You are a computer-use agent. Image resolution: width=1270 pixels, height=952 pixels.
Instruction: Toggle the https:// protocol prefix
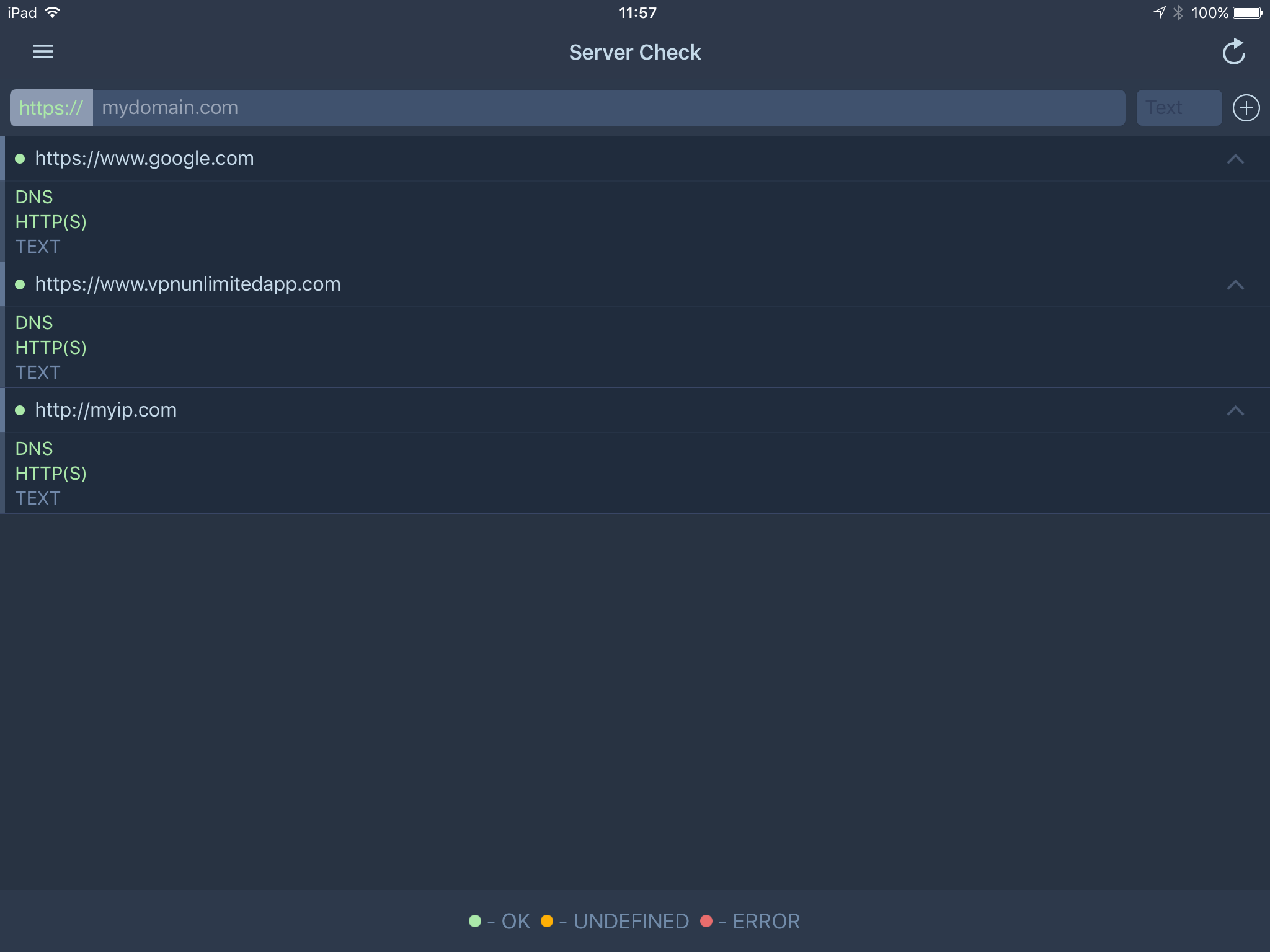coord(51,108)
